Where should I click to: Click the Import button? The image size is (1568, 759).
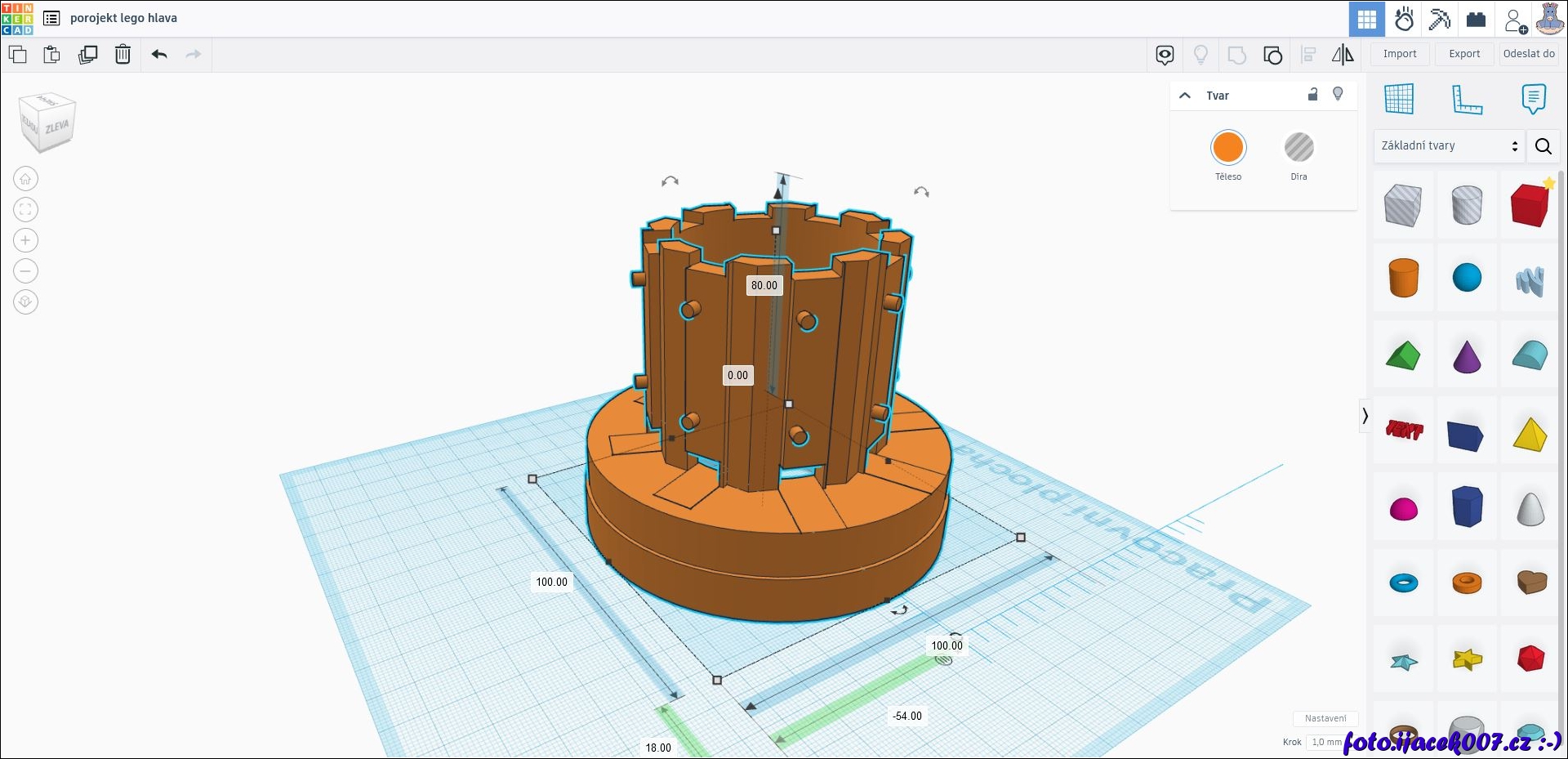tap(1400, 54)
